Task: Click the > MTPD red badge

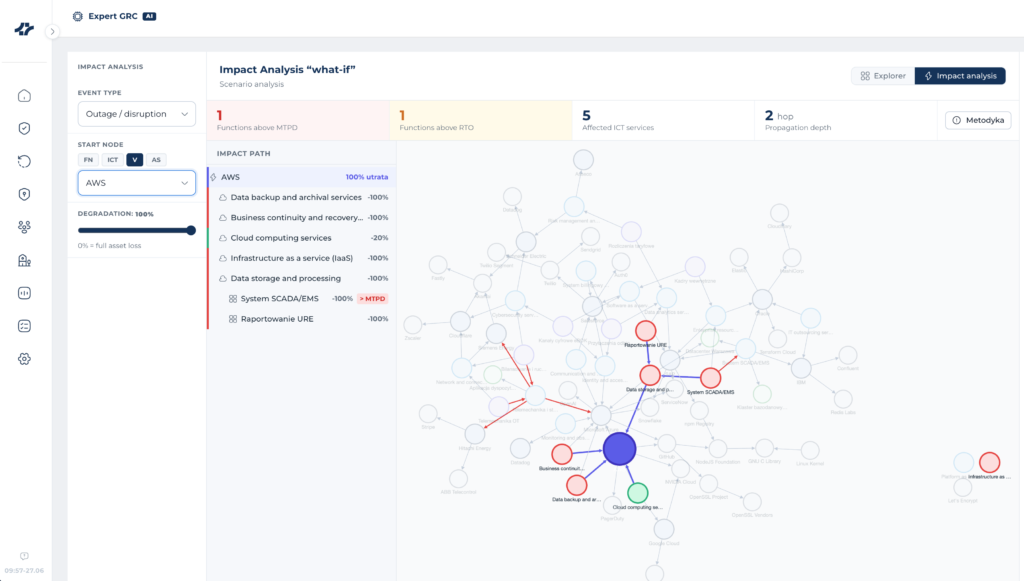Action: coord(373,298)
